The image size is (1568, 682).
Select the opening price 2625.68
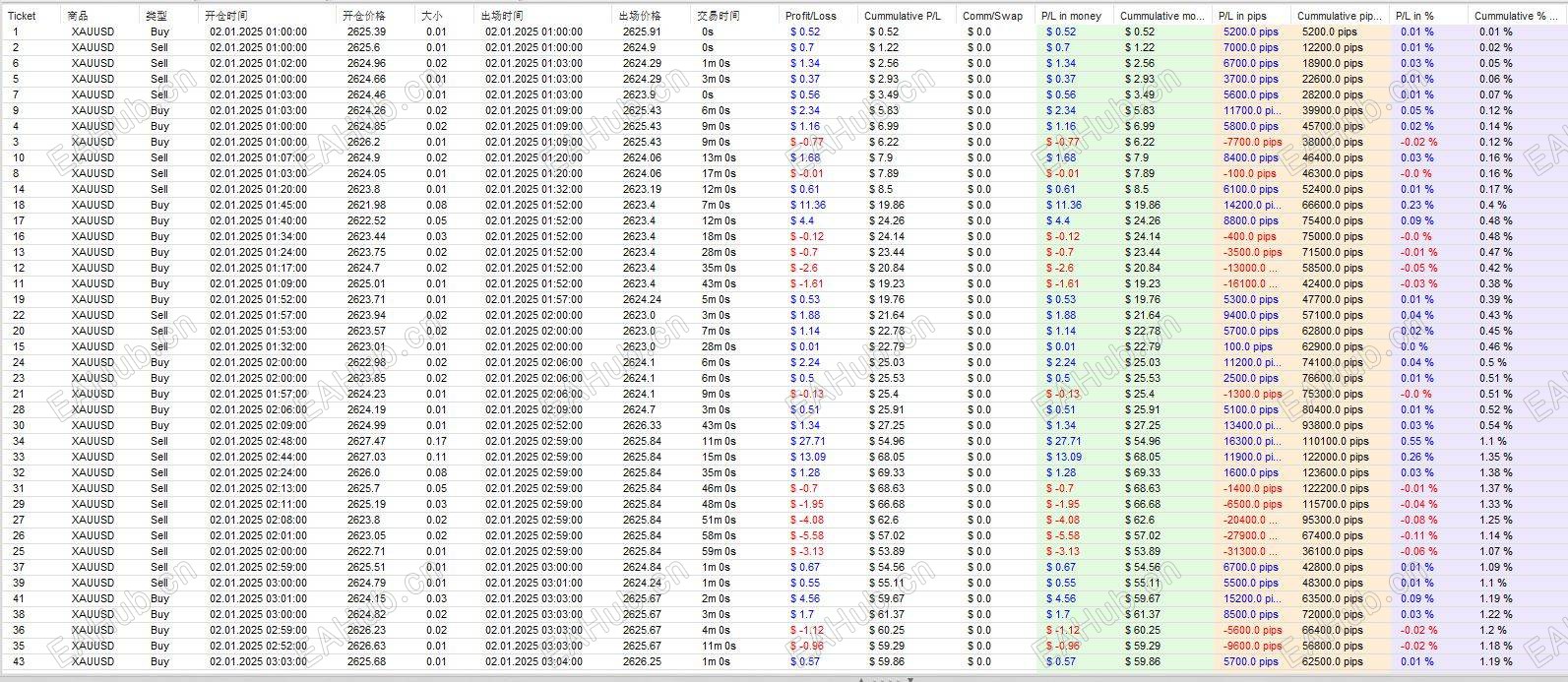[x=366, y=661]
